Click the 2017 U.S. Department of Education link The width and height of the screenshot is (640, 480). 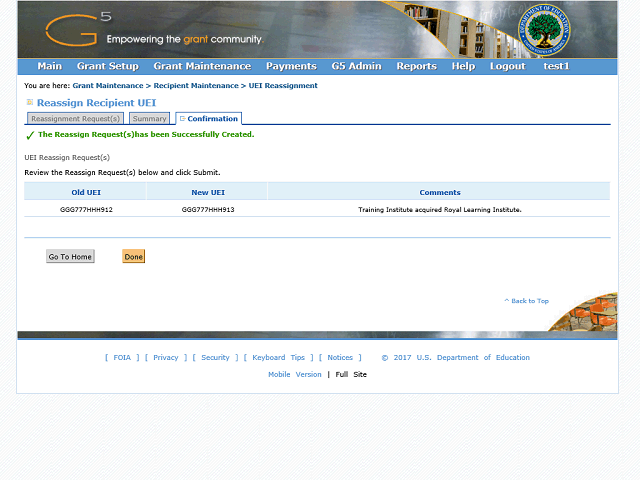pyautogui.click(x=456, y=358)
